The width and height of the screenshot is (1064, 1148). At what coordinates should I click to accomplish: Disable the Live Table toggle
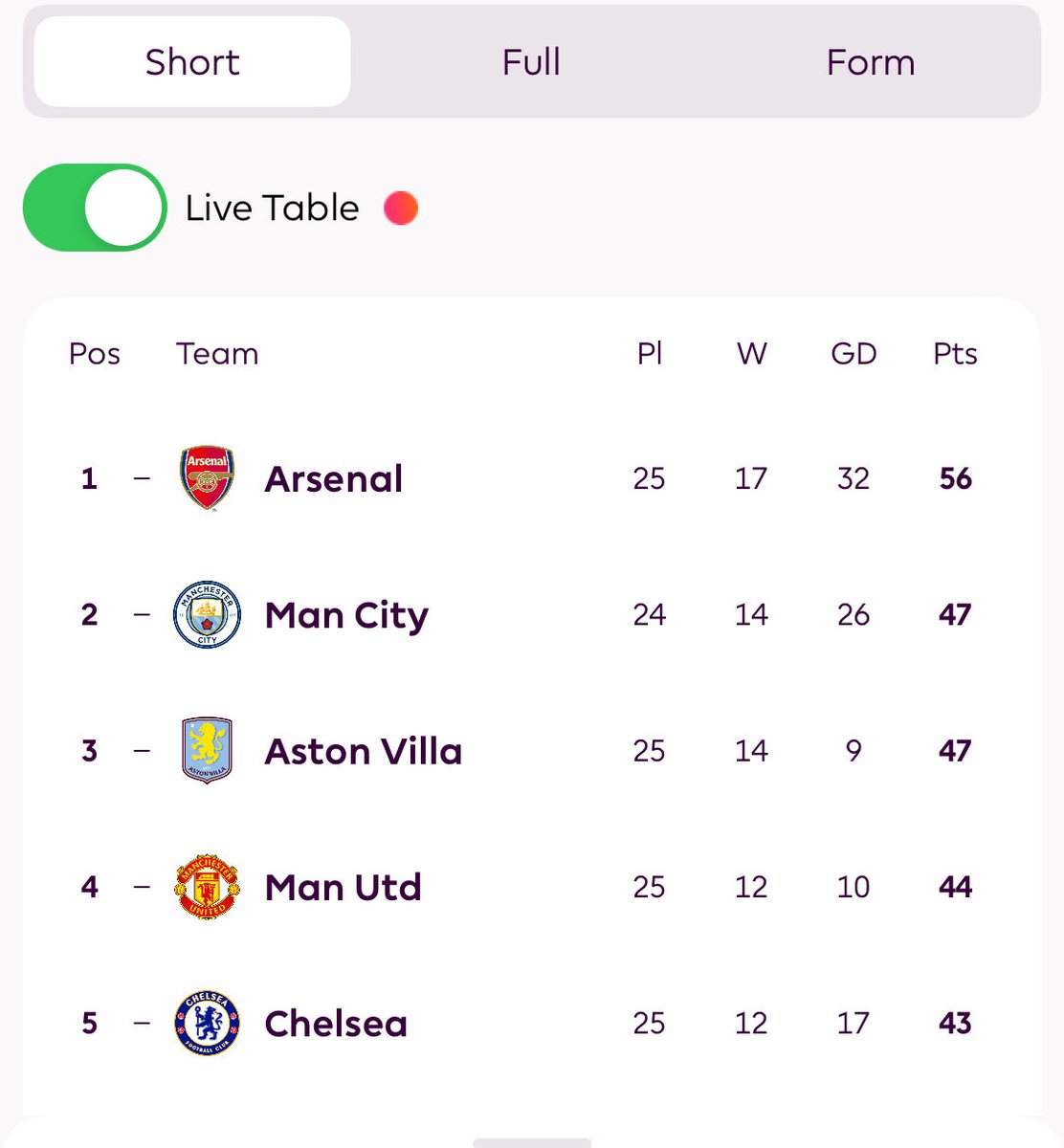(95, 208)
